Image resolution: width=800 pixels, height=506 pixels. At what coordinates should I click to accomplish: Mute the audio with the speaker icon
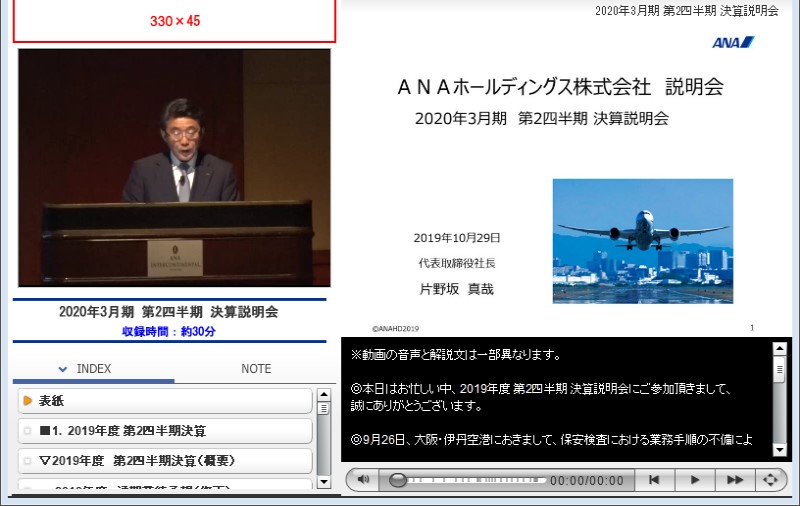pyautogui.click(x=363, y=480)
